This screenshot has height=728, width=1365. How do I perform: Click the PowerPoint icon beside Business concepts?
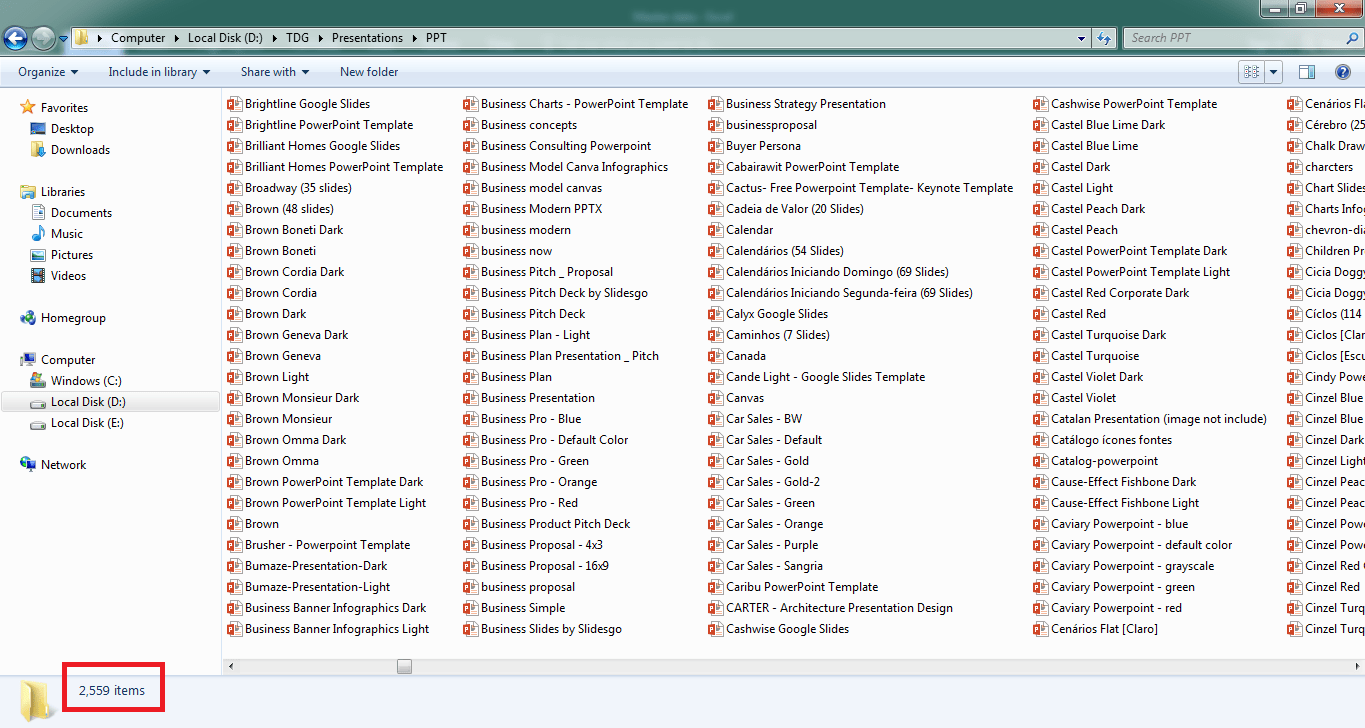(x=471, y=125)
